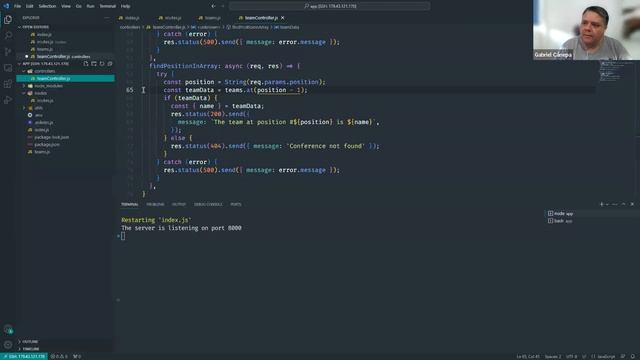The width and height of the screenshot is (640, 360).
Task: Open package.json in the explorer tree
Action: [47, 144]
